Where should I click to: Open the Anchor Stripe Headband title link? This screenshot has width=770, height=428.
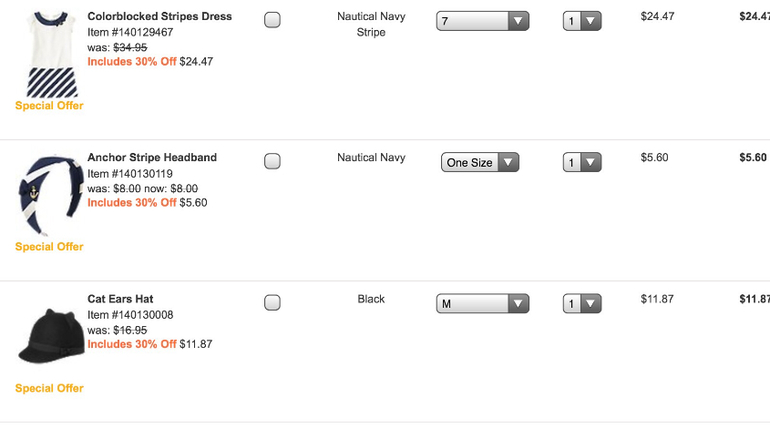[x=152, y=157]
